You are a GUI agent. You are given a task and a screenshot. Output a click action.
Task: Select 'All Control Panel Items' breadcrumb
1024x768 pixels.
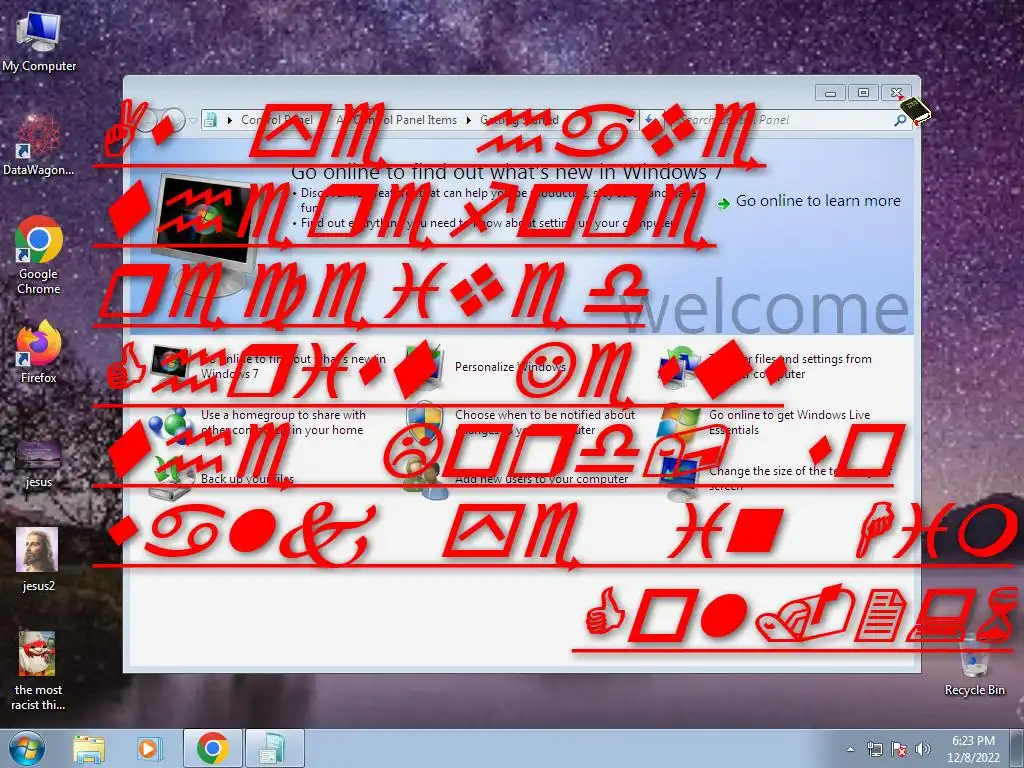click(x=396, y=120)
